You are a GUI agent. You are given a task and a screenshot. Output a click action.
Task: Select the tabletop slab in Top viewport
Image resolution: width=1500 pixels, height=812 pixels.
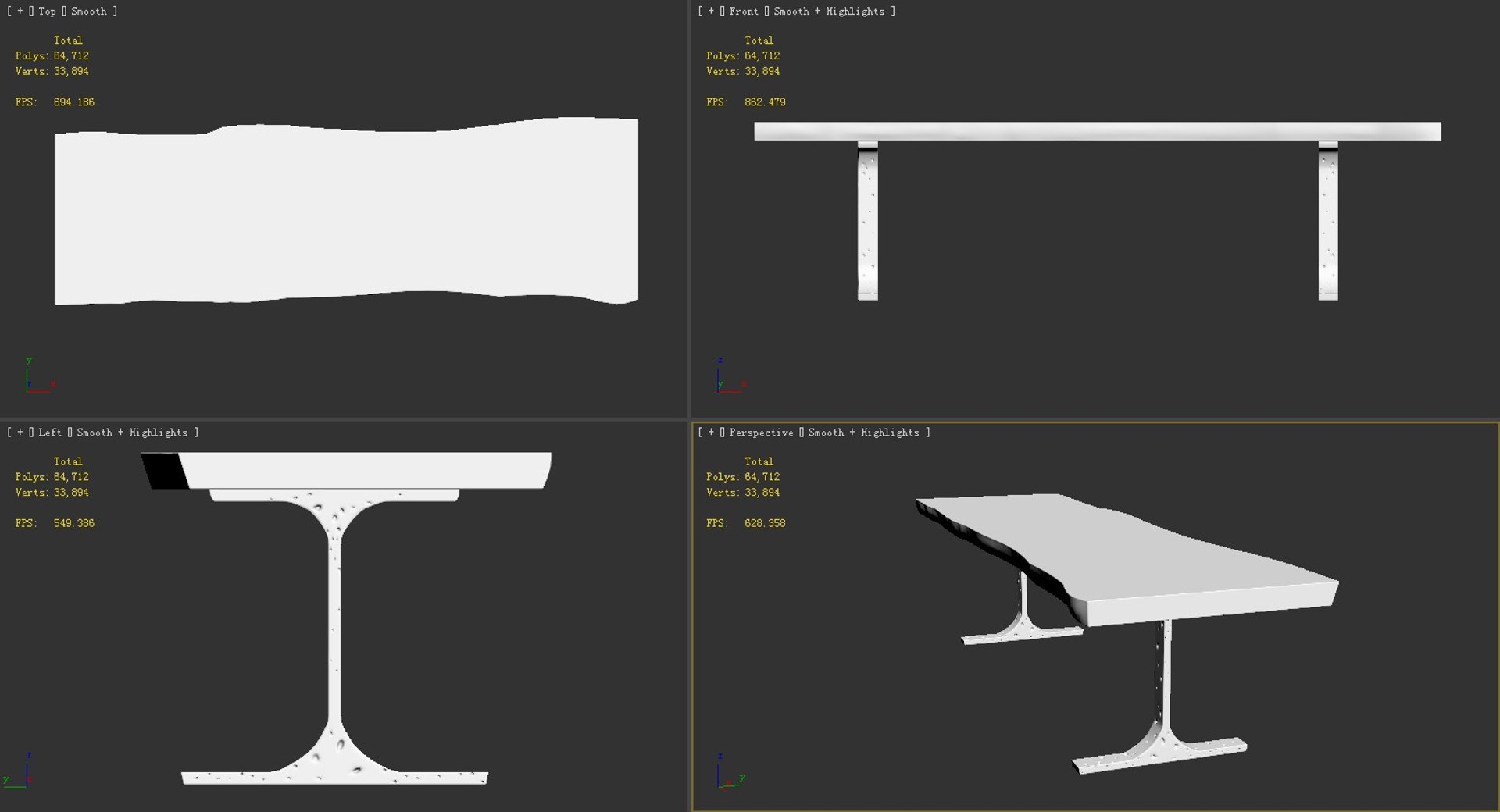[346, 211]
